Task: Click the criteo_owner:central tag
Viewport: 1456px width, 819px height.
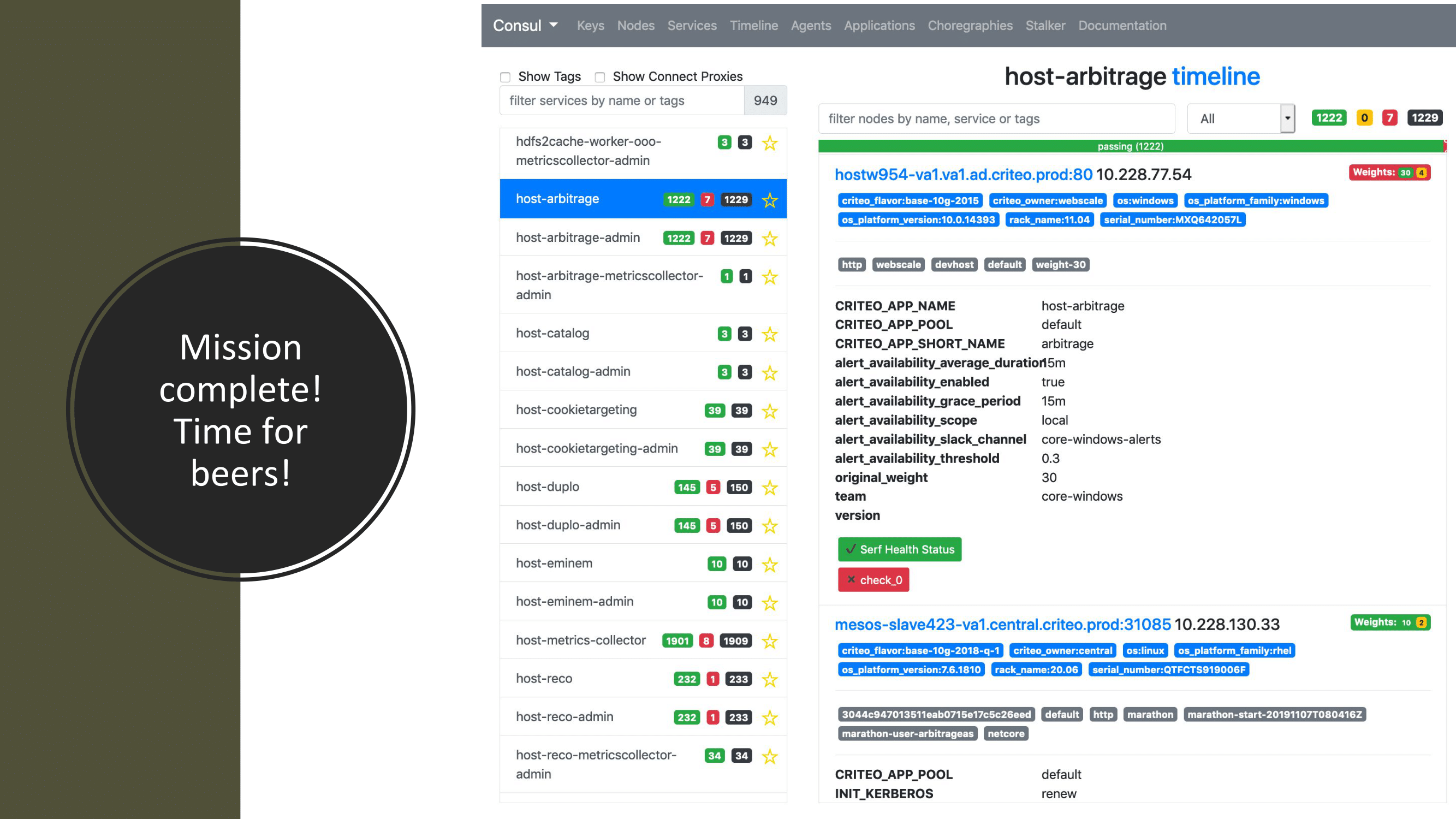Action: click(x=1062, y=651)
